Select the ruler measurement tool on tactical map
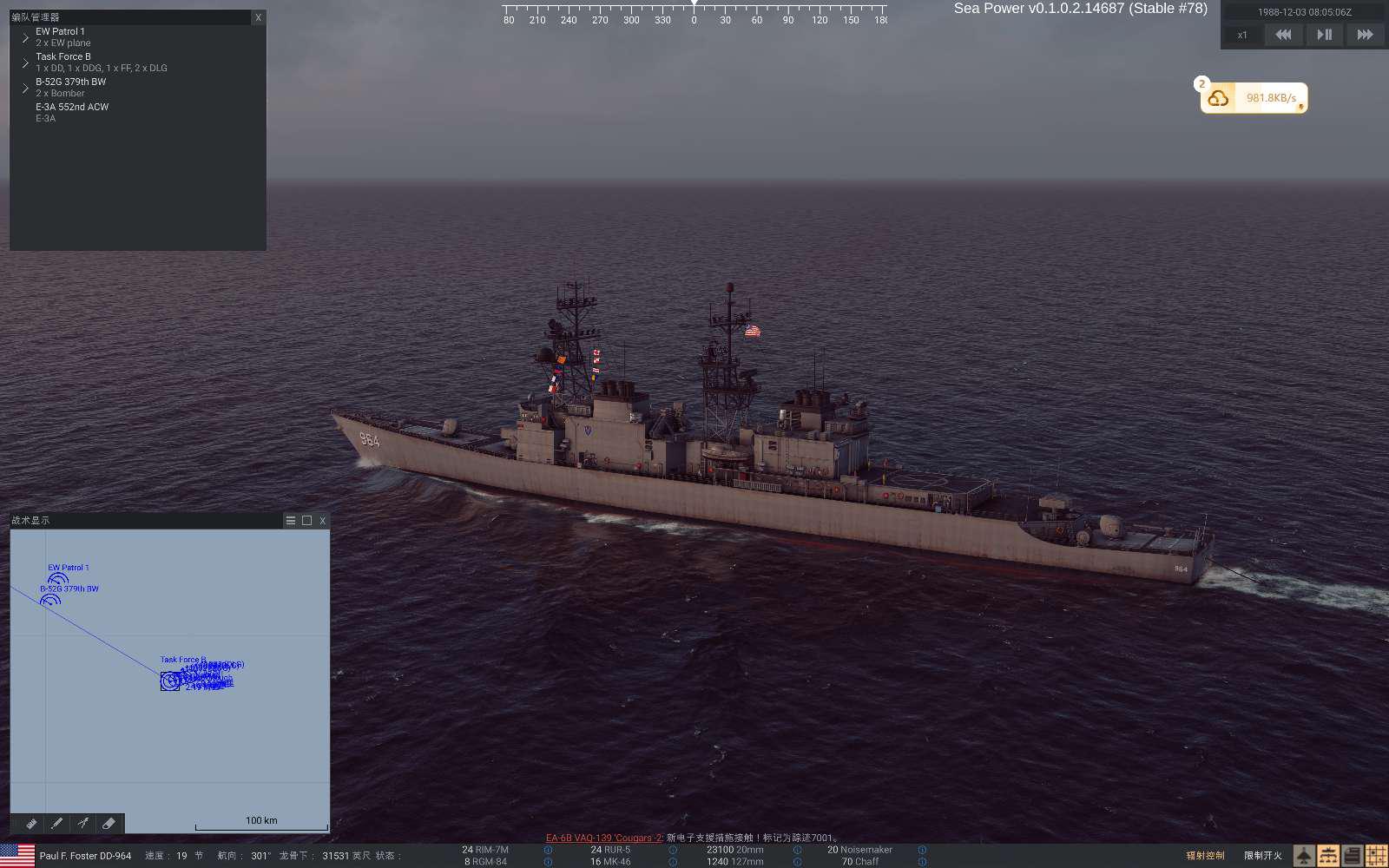The image size is (1389, 868). (31, 823)
